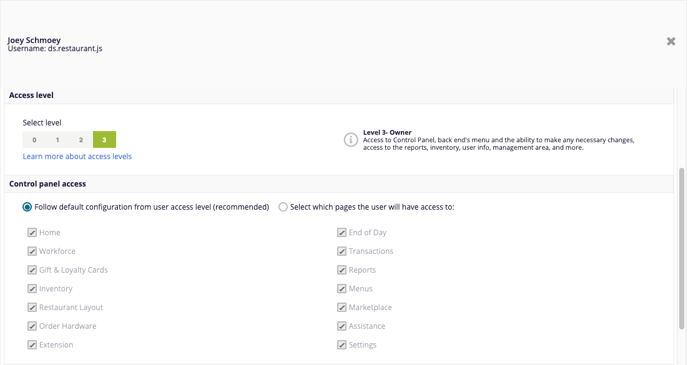Click the Username: ds.restaurant.js text

[x=55, y=49]
